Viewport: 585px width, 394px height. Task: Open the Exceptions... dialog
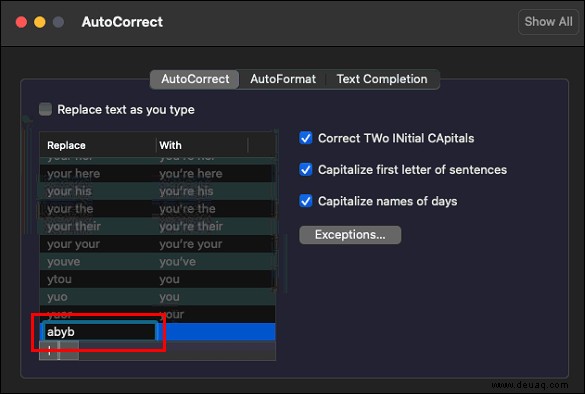click(350, 235)
